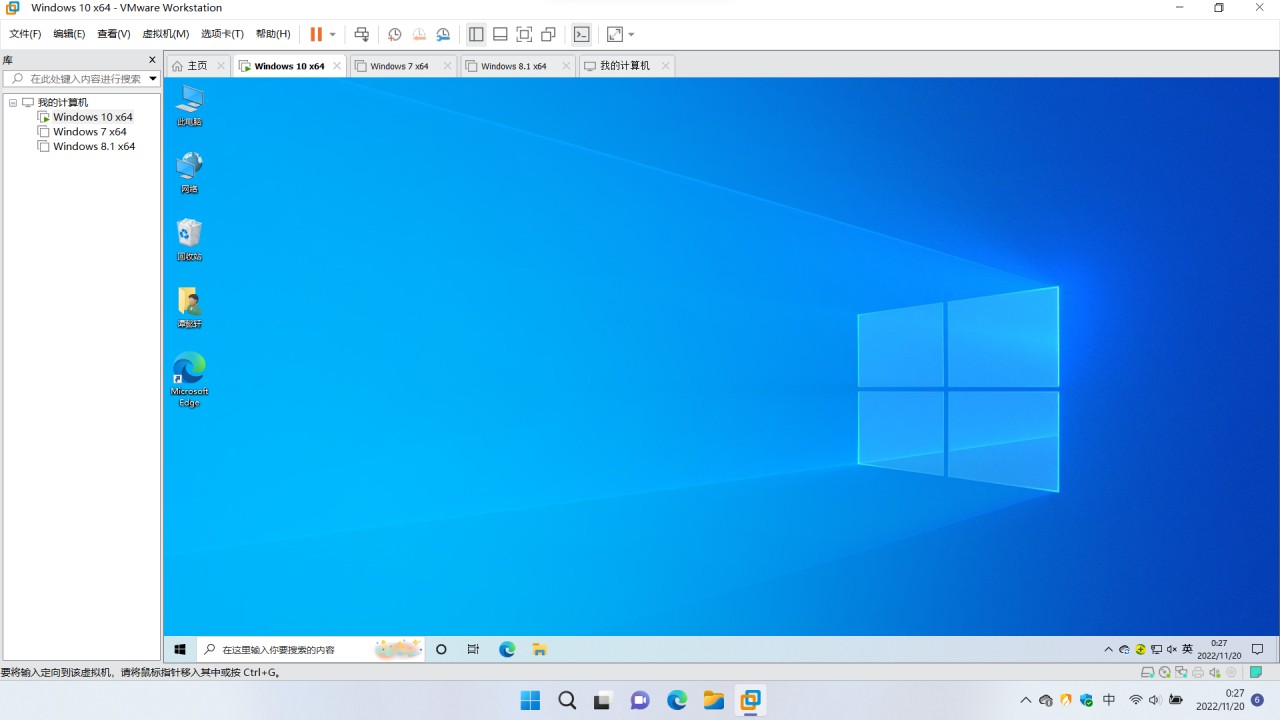Open File Explorer in the guest taskbar
This screenshot has width=1280, height=720.
pyautogui.click(x=539, y=649)
